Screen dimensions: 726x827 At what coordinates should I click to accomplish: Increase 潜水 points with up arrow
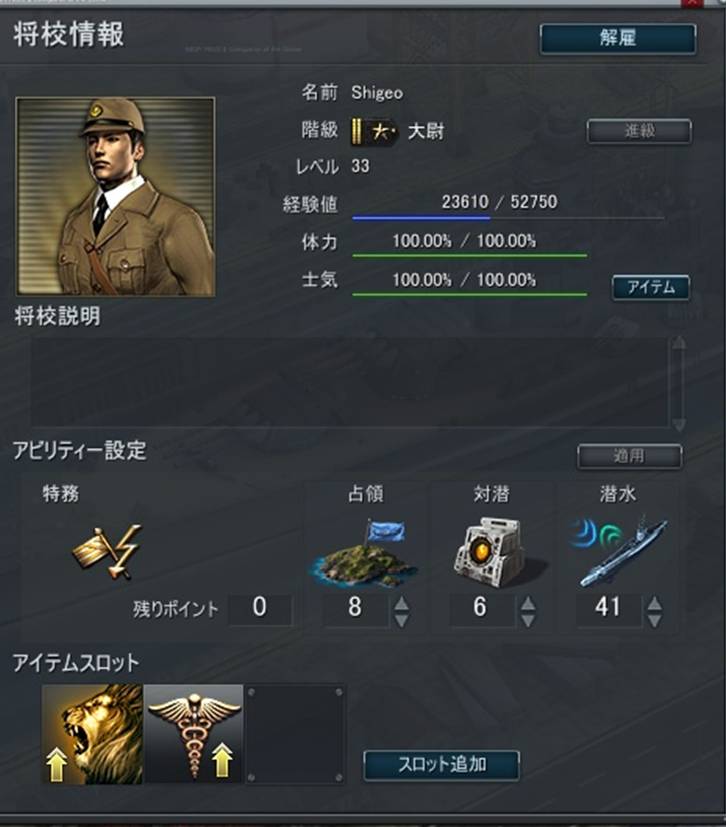point(654,603)
